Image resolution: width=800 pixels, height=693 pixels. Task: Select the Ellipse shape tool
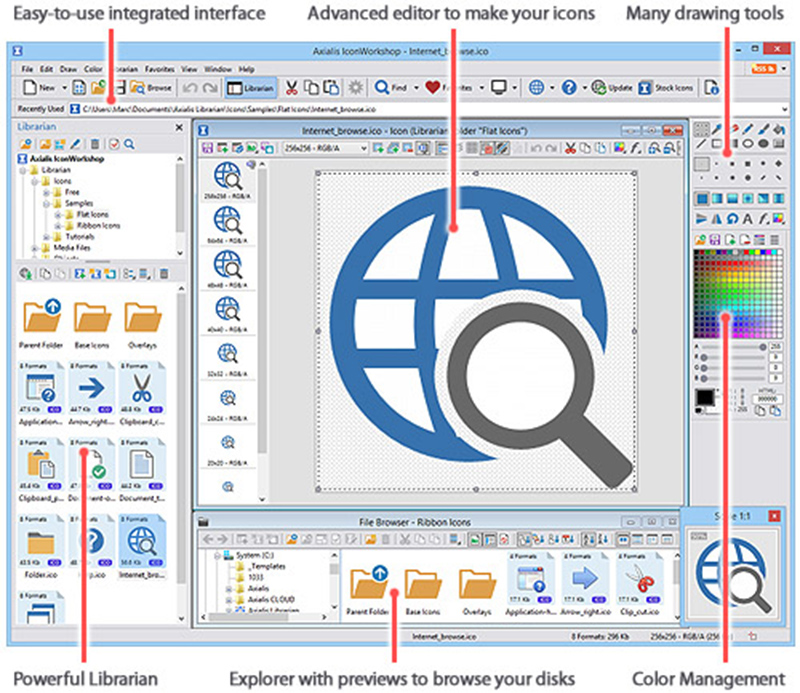(747, 143)
